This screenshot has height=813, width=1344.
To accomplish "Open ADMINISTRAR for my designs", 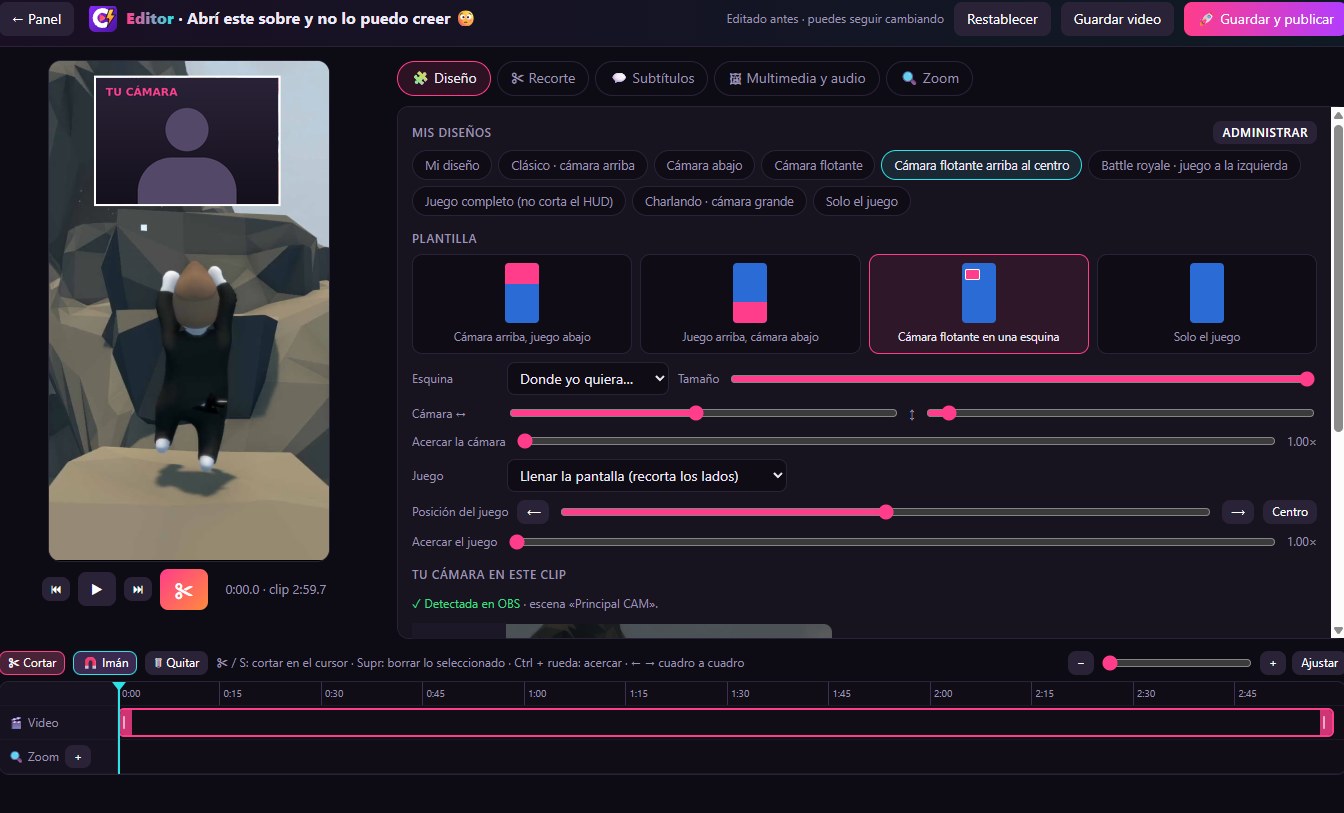I will [1264, 132].
